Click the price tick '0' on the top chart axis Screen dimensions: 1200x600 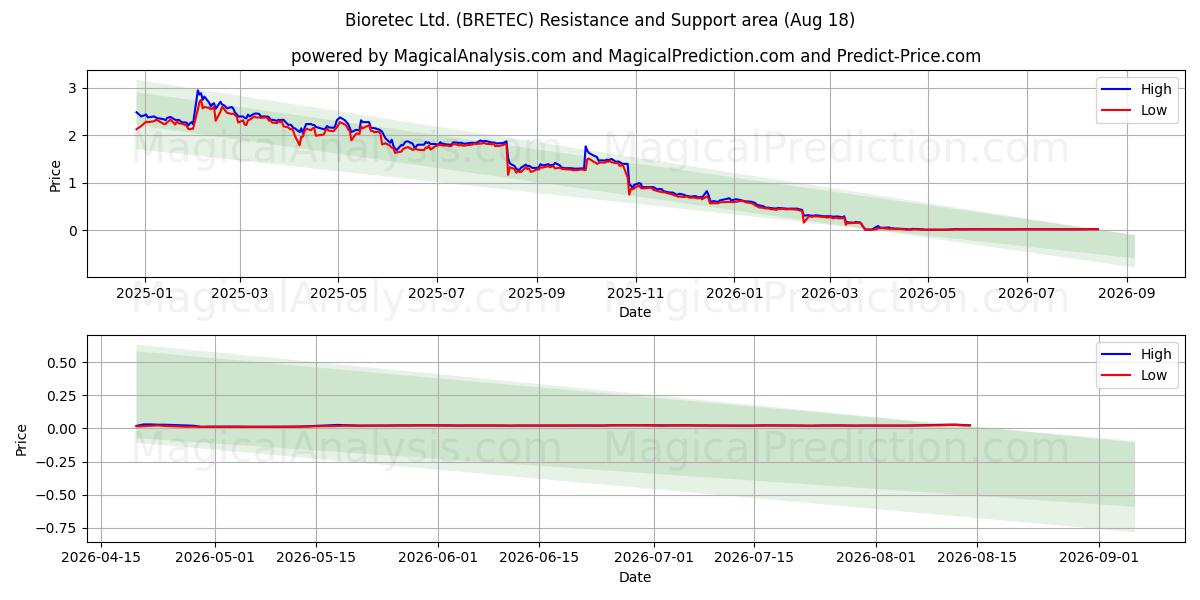73,230
